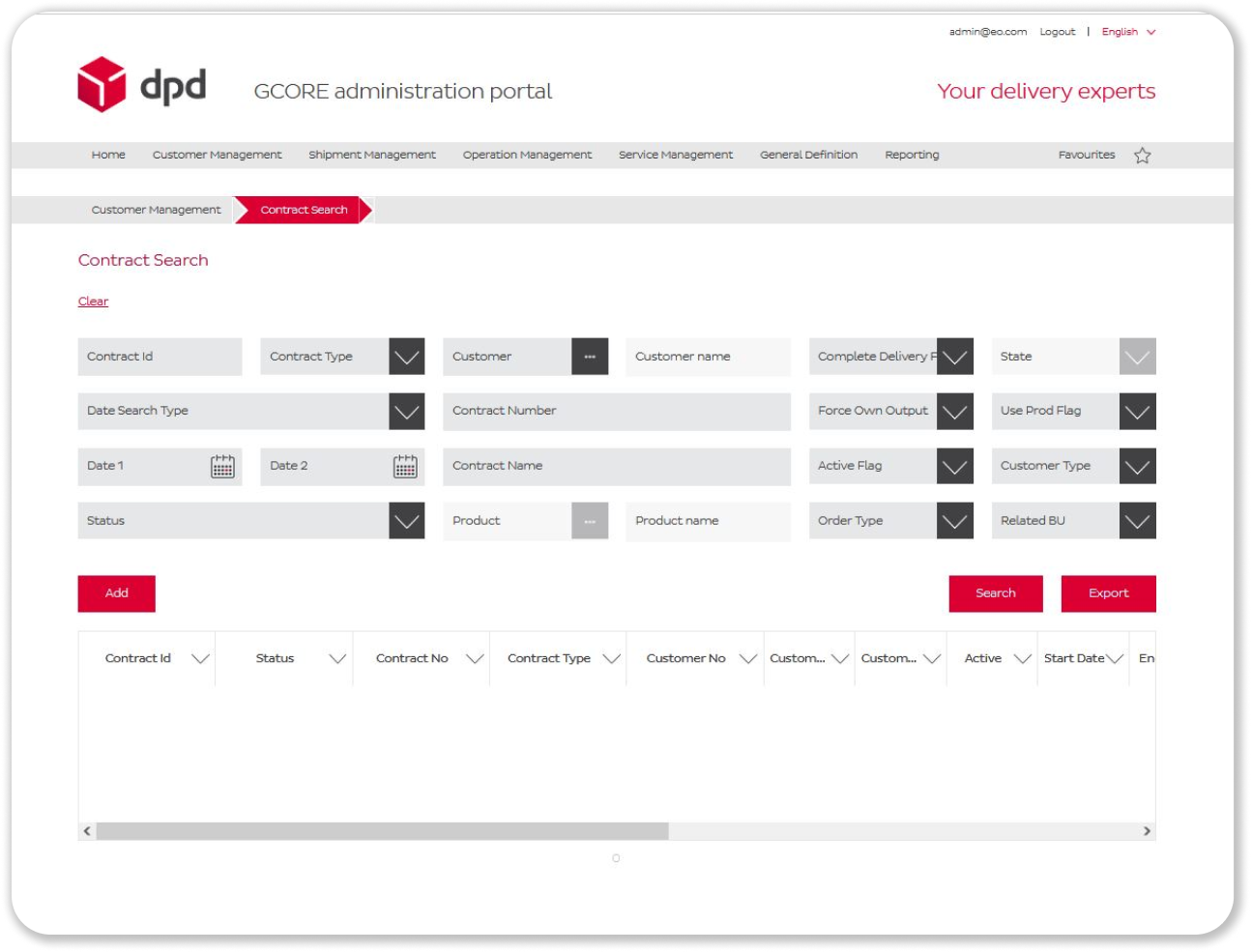Click the Clear link
This screenshot has width=1252, height=952.
(93, 302)
